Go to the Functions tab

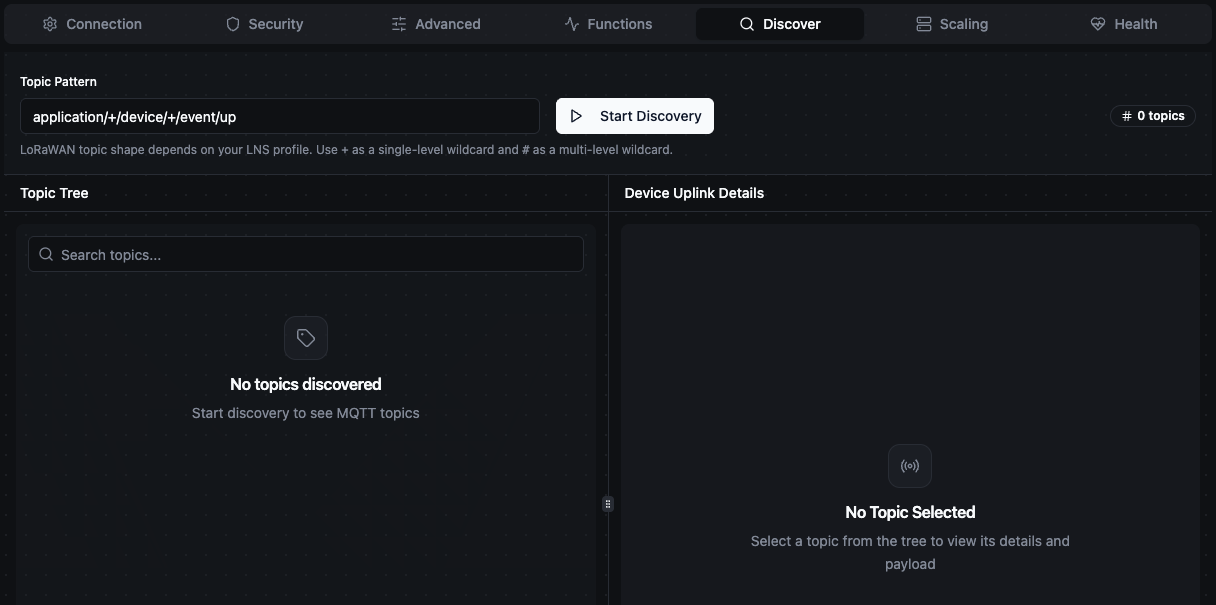click(x=608, y=24)
